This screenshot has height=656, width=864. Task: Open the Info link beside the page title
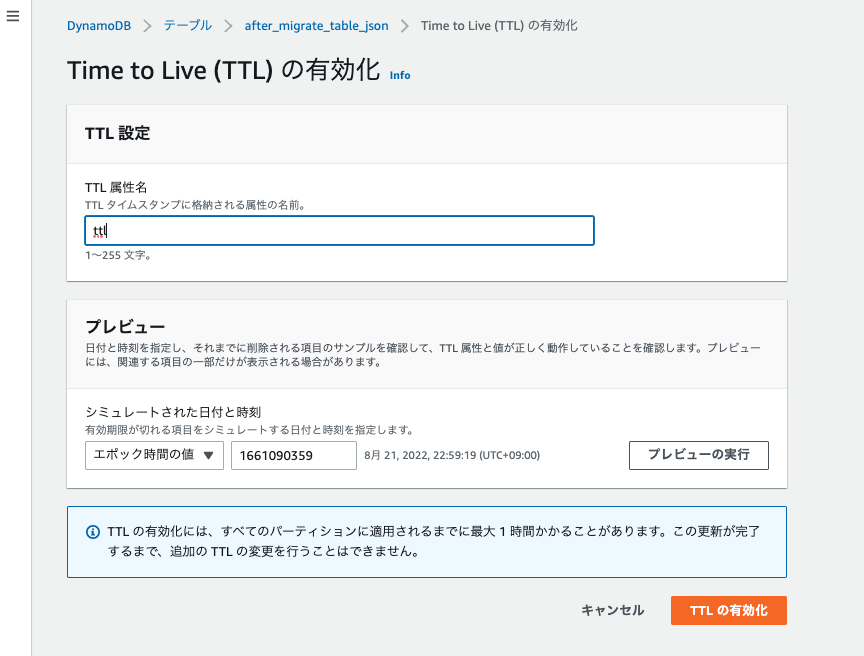click(x=400, y=75)
